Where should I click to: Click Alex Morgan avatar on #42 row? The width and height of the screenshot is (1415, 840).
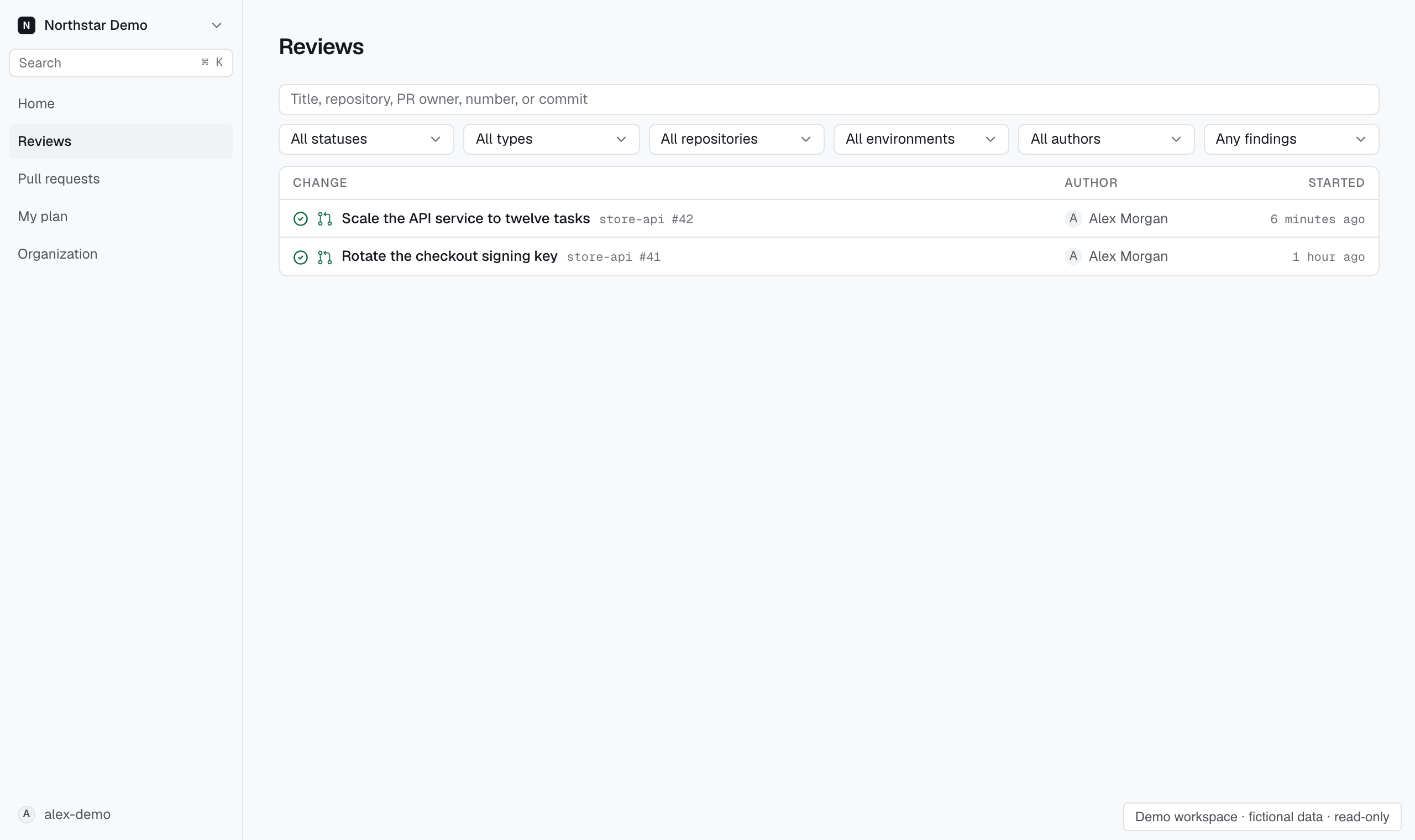(1073, 218)
